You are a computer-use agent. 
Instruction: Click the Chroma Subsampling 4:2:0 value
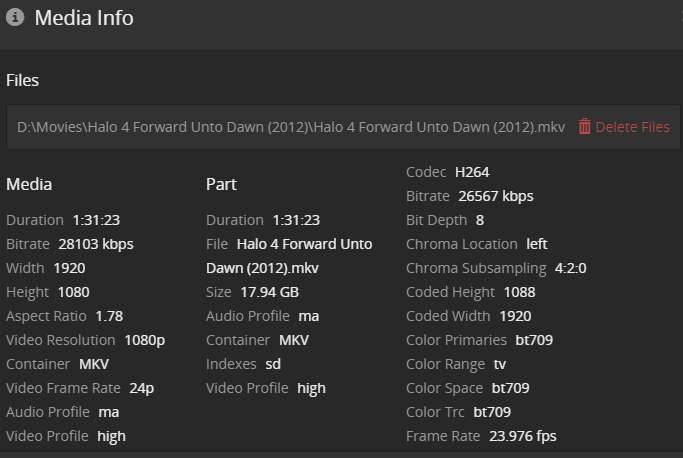click(x=570, y=268)
